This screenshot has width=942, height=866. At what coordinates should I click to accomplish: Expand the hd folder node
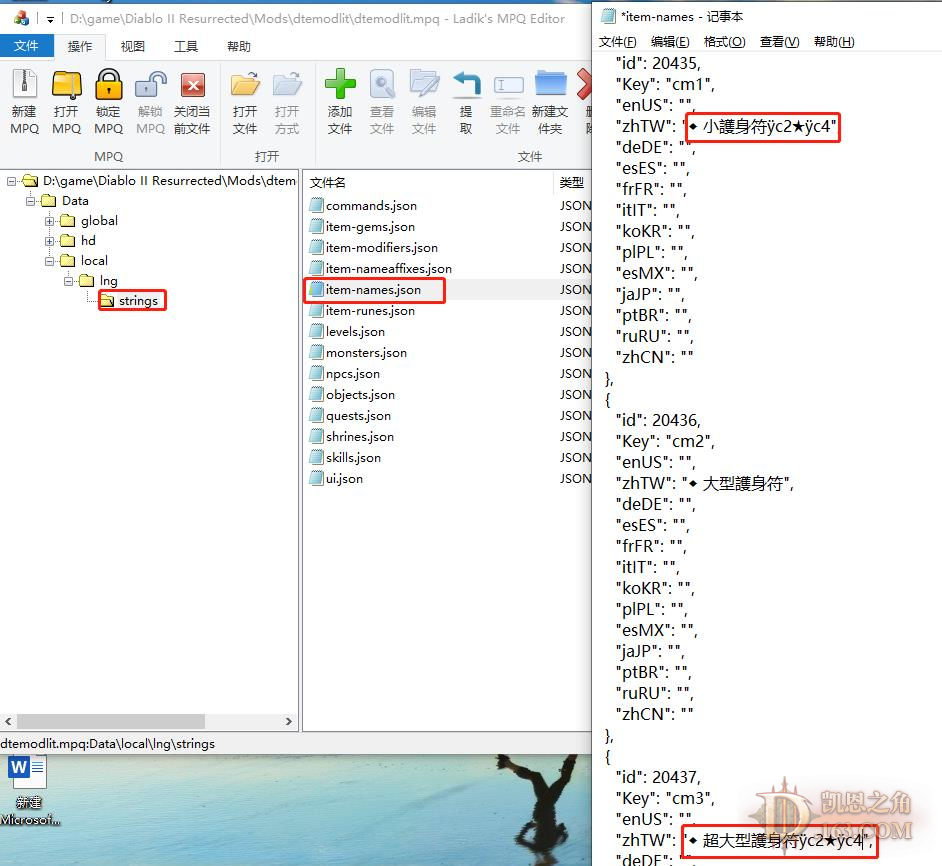50,241
